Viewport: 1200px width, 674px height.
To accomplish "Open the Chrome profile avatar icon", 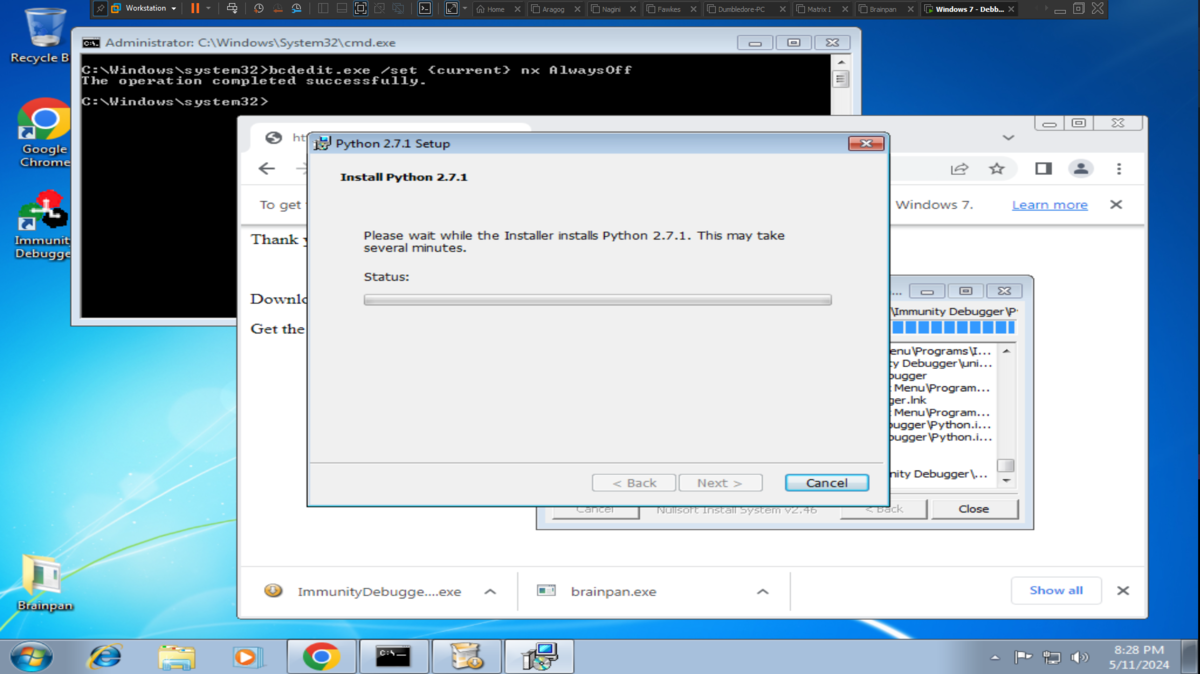I will point(1081,169).
